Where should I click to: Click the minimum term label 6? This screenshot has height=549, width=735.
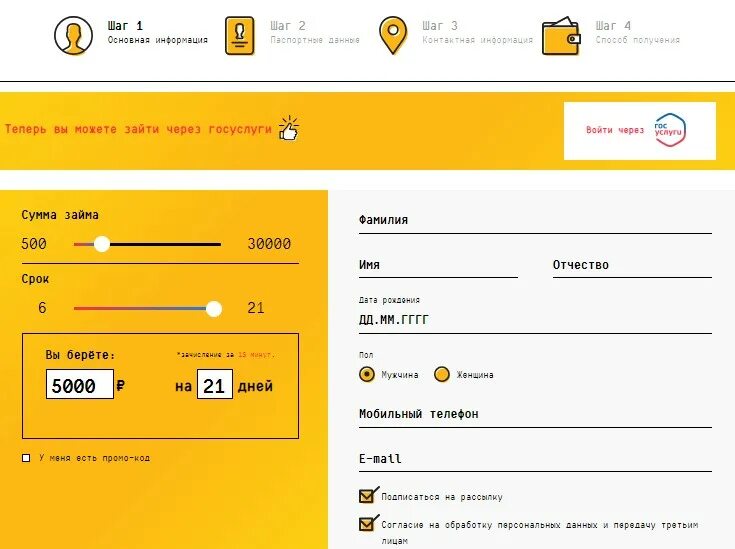(x=42, y=308)
